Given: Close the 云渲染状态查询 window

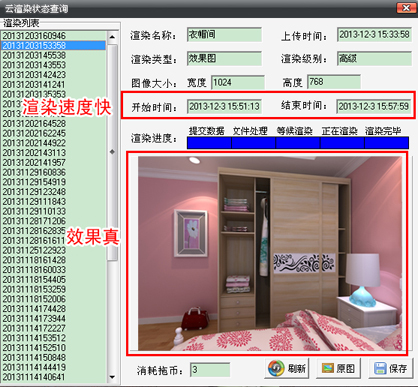Looking at the screenshot, I should [406, 8].
